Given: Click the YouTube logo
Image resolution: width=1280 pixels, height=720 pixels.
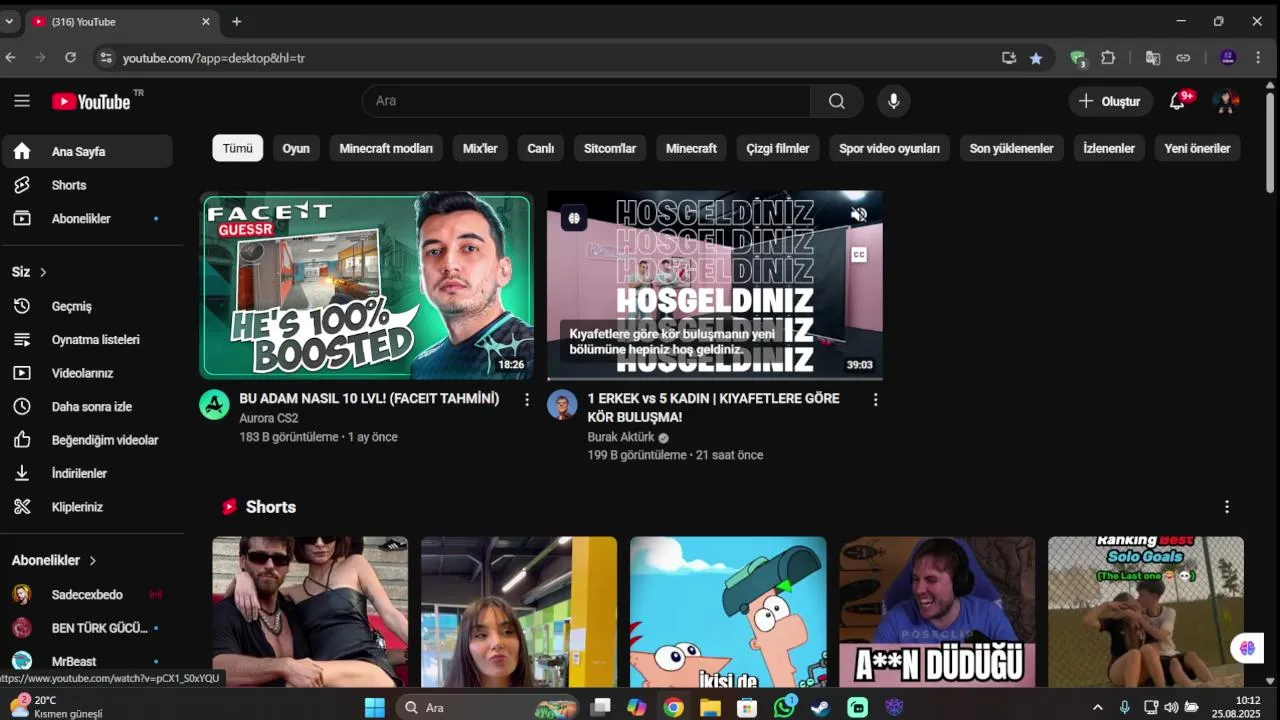Looking at the screenshot, I should pyautogui.click(x=91, y=101).
